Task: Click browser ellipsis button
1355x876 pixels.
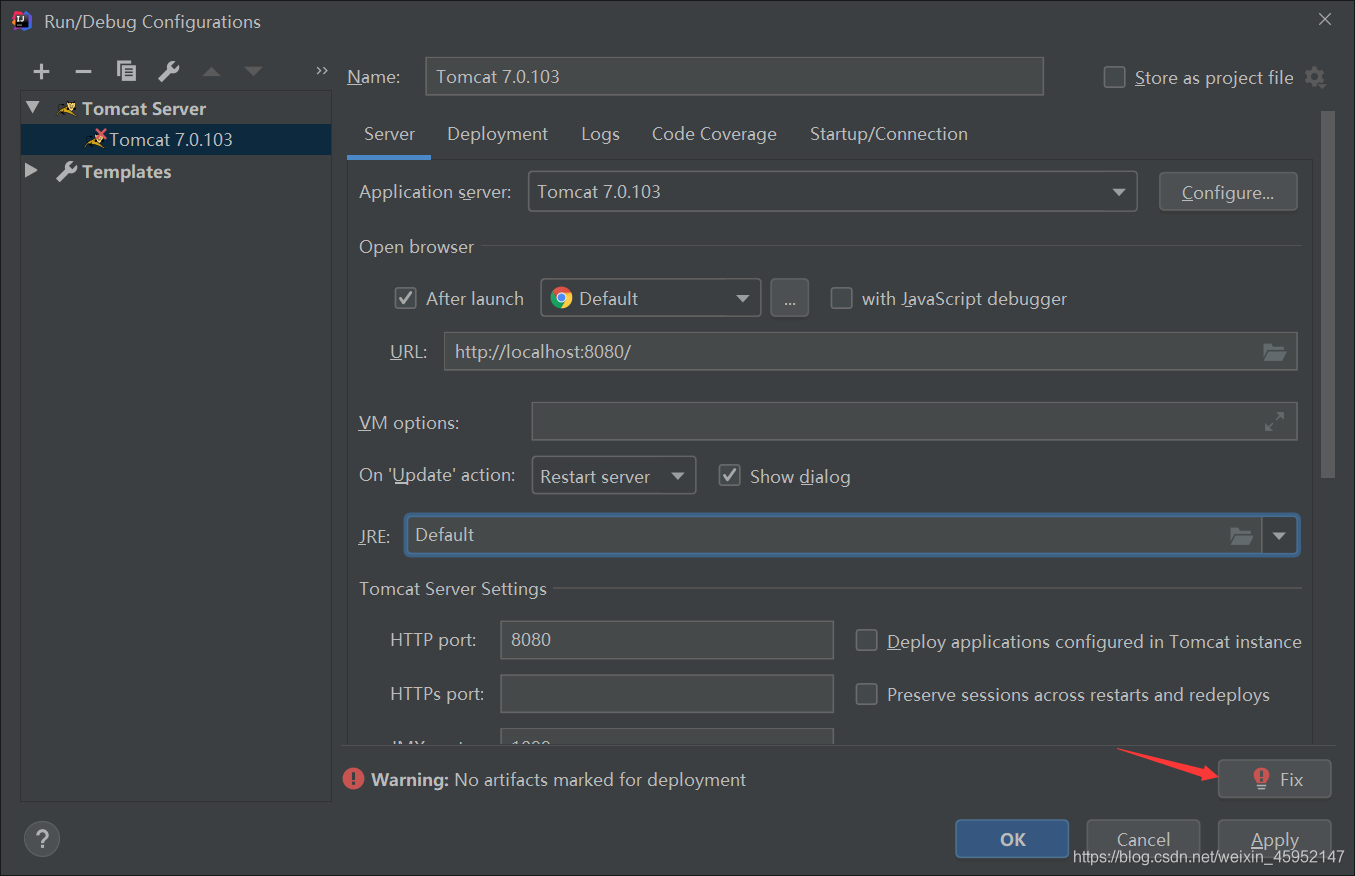Action: pyautogui.click(x=789, y=298)
